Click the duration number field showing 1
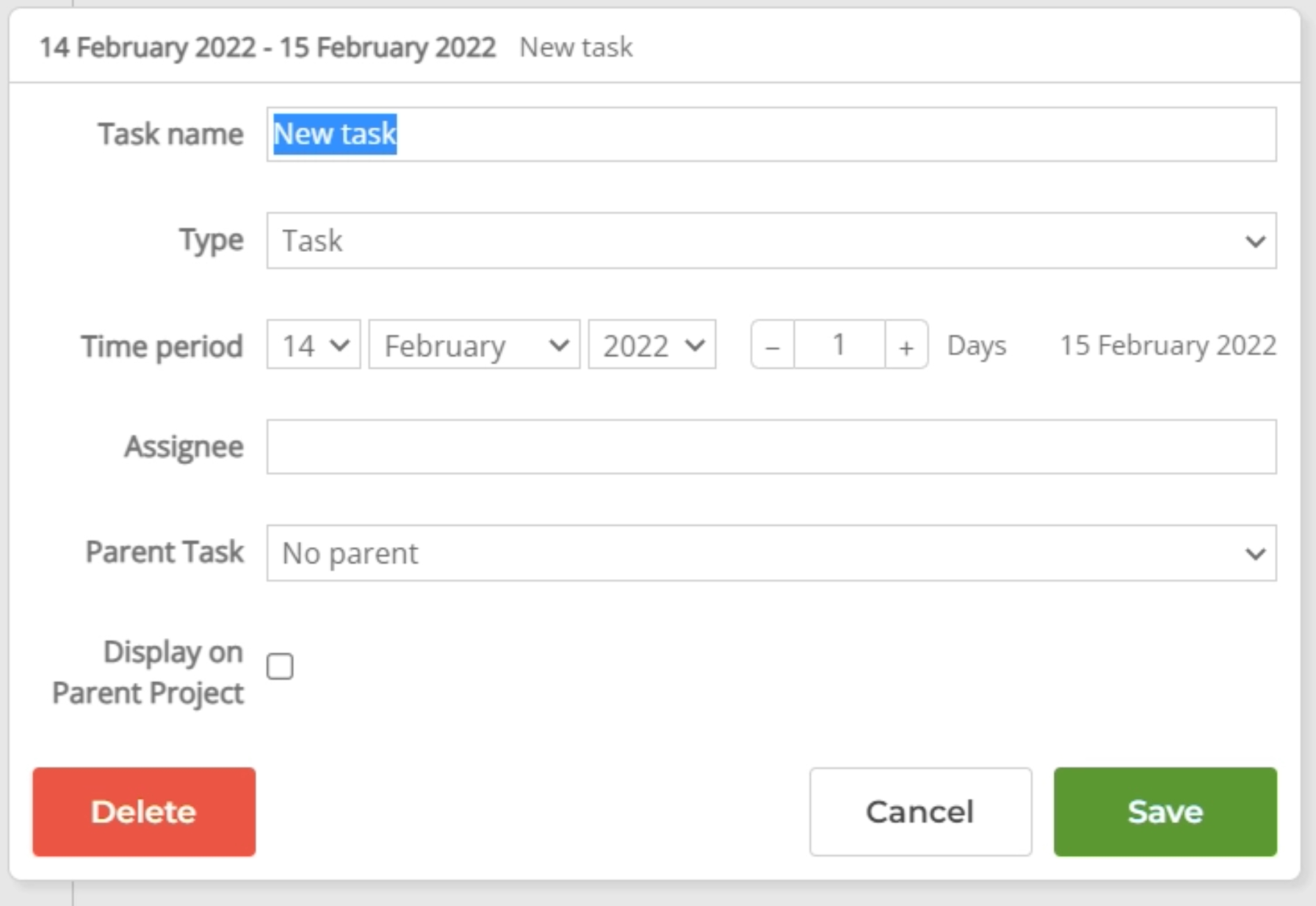 pos(839,345)
